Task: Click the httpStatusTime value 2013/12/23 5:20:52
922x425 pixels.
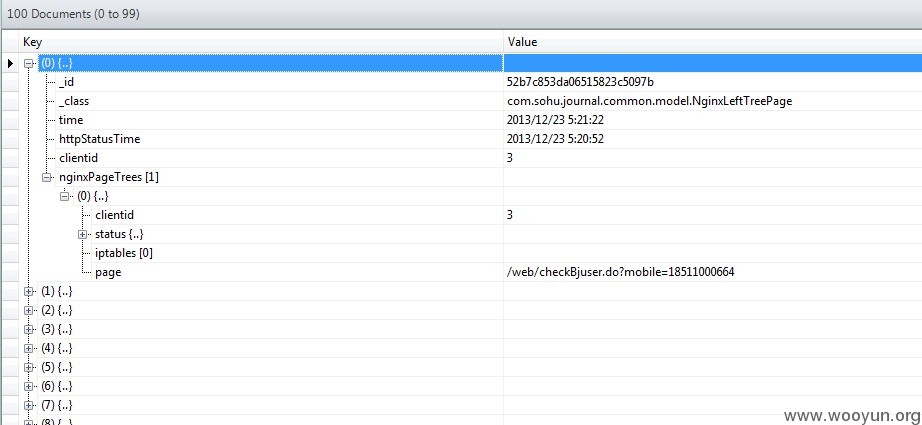Action: [x=555, y=139]
